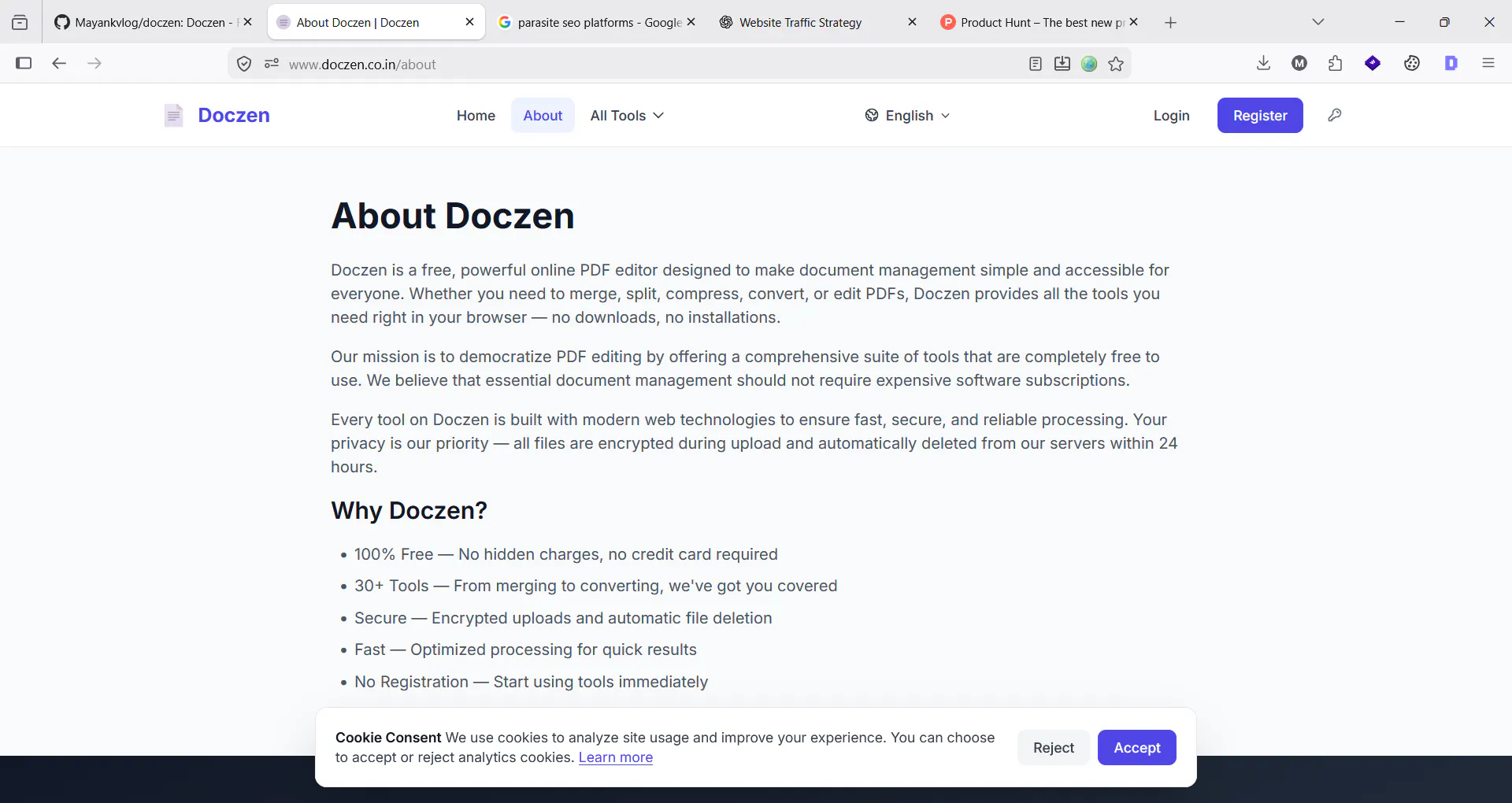
Task: Go forward to next page
Action: (x=94, y=63)
